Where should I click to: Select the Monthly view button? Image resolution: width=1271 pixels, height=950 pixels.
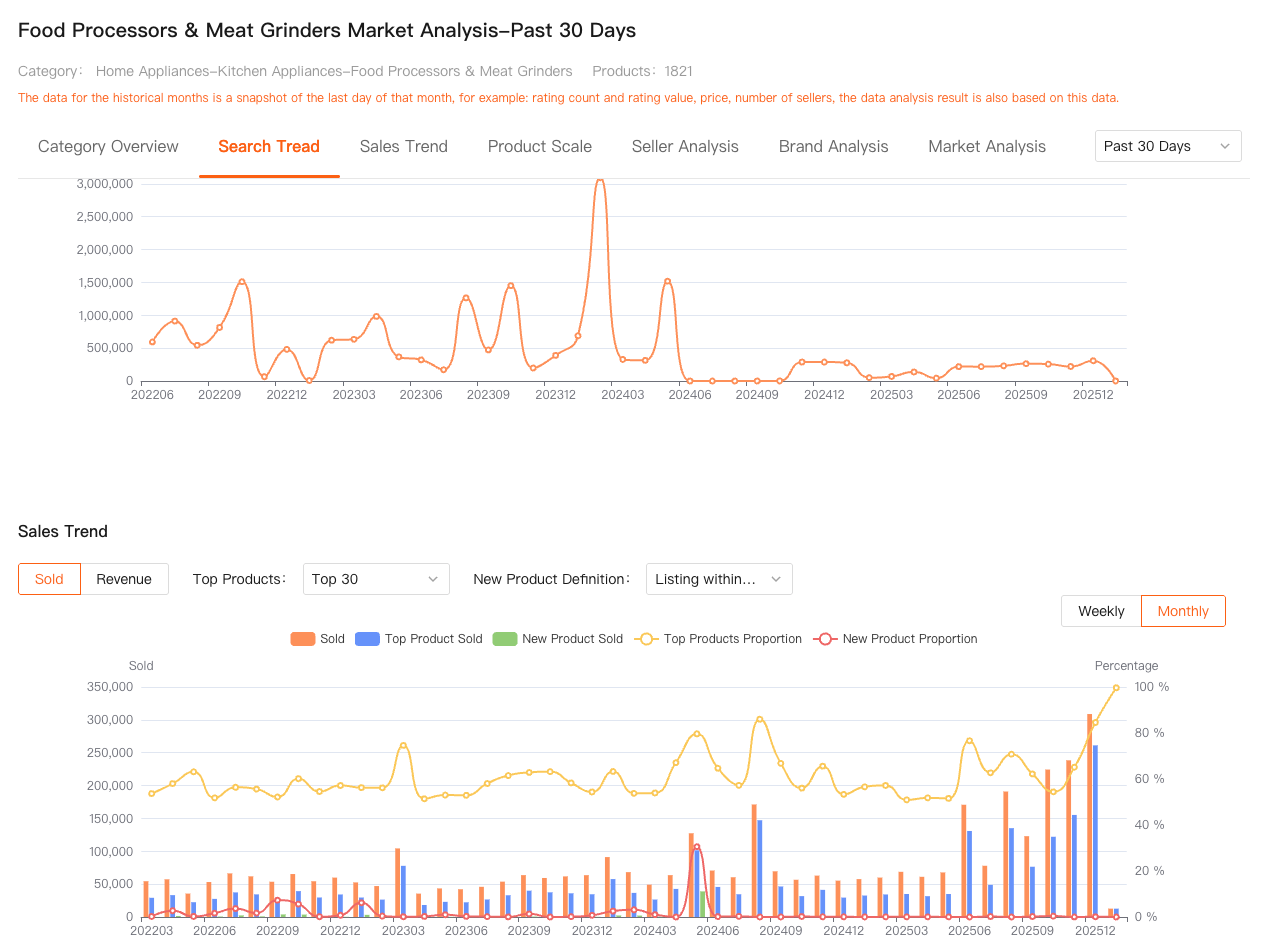pos(1183,611)
